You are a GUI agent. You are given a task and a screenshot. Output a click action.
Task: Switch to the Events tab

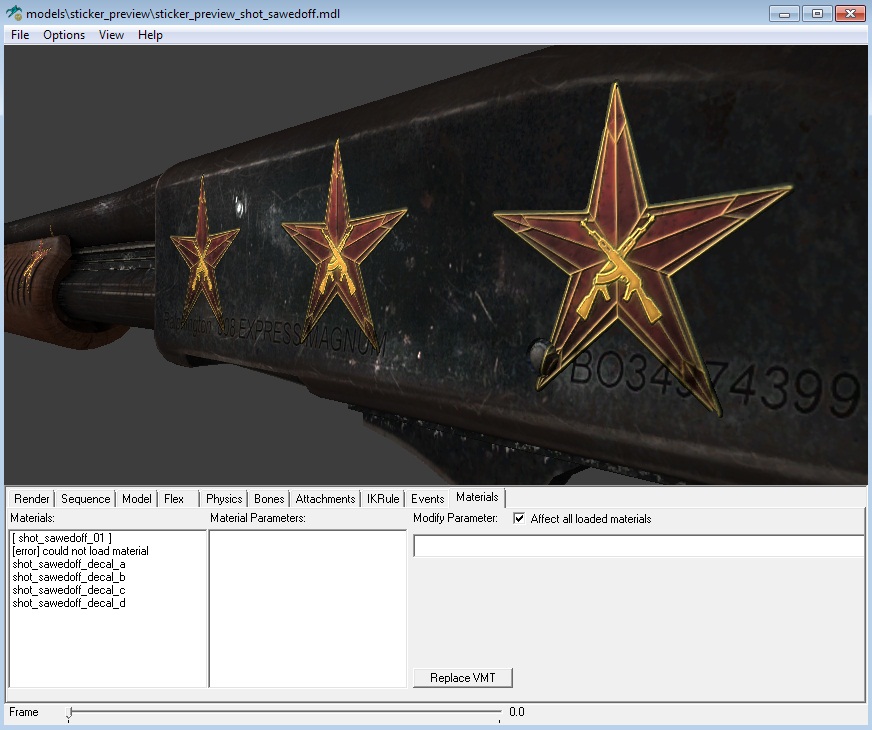(x=428, y=499)
